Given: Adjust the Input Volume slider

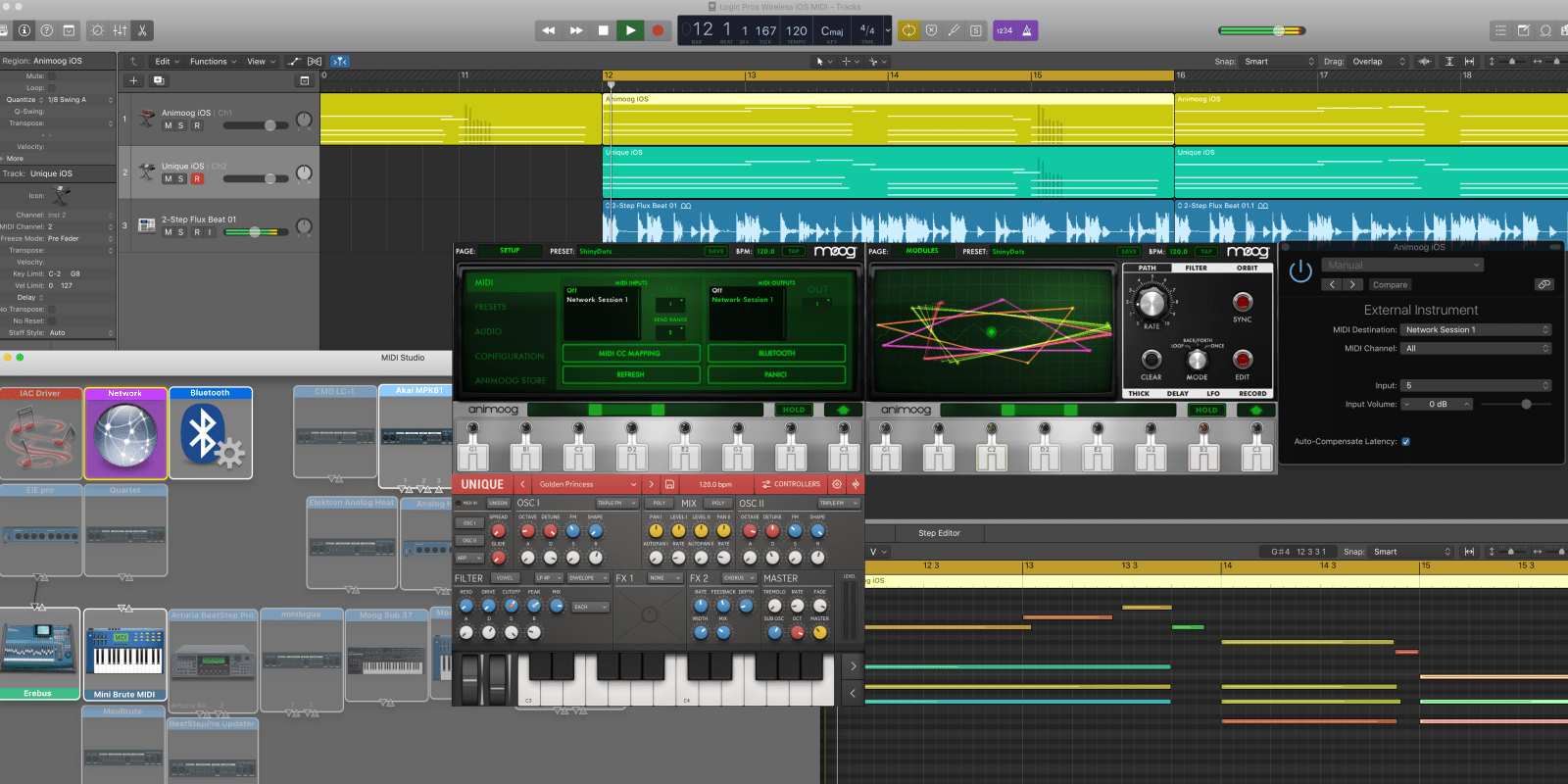Looking at the screenshot, I should 1526,404.
